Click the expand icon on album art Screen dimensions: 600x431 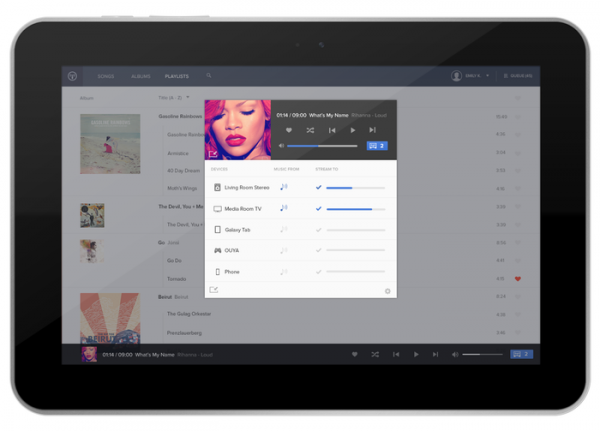point(213,153)
